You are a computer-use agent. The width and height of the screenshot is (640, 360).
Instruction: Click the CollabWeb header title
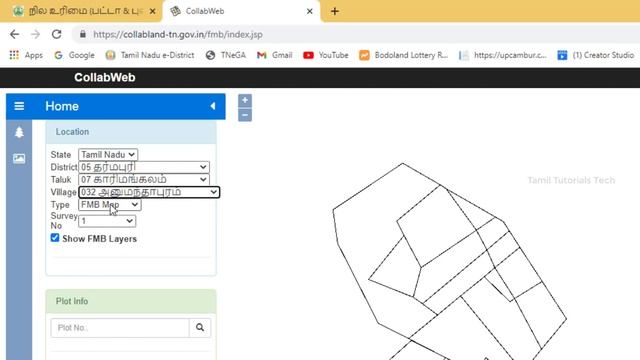105,78
